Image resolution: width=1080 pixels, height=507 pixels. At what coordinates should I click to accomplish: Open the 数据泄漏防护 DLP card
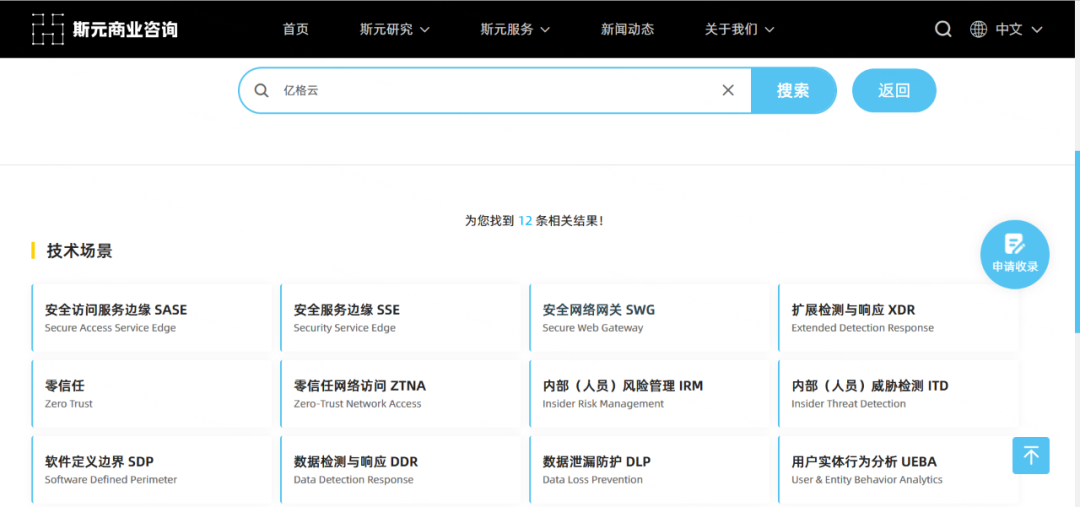649,469
